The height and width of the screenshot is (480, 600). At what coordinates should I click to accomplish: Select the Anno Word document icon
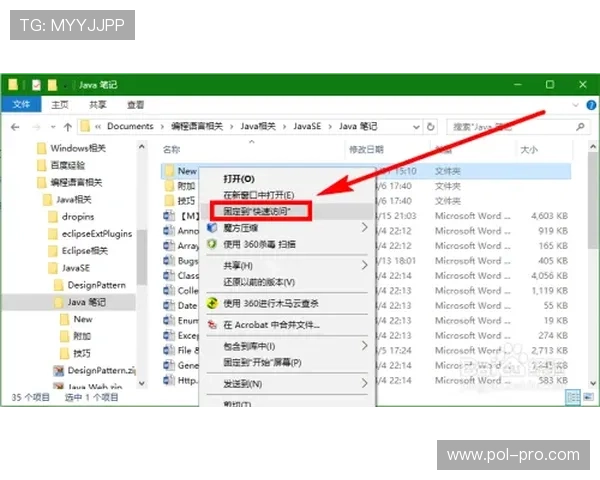pos(169,230)
